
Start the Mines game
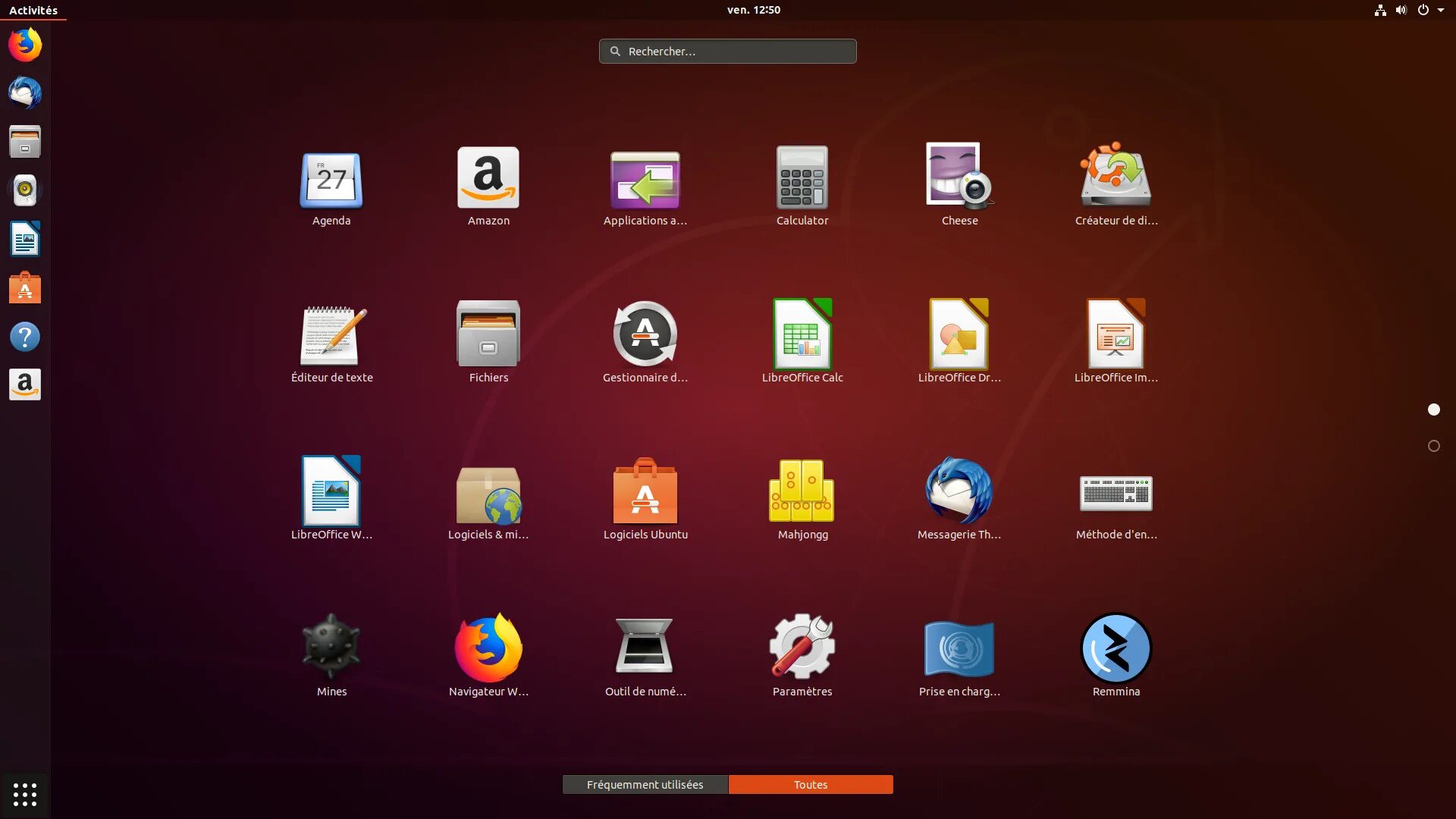(331, 647)
